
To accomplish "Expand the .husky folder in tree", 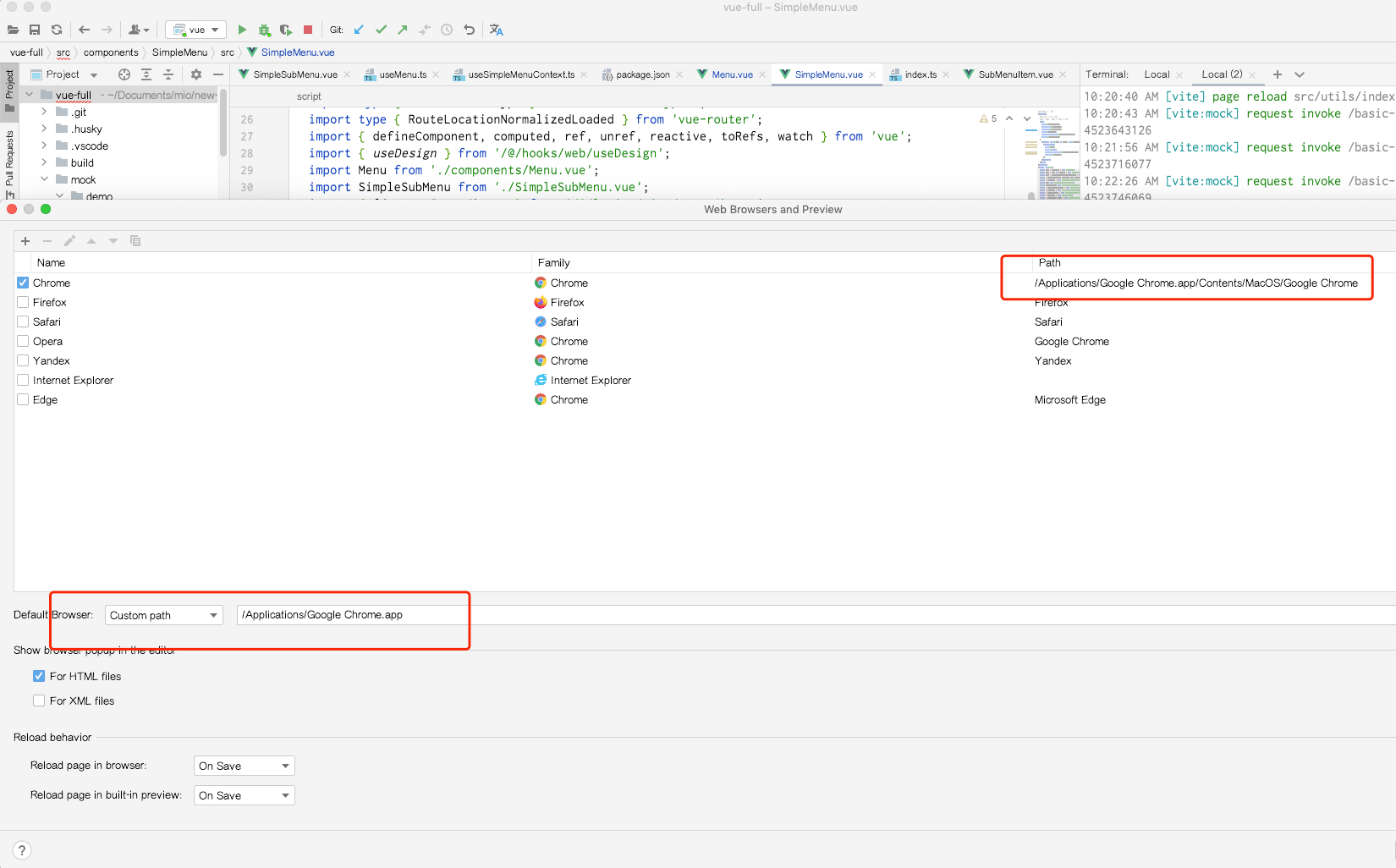I will point(44,129).
